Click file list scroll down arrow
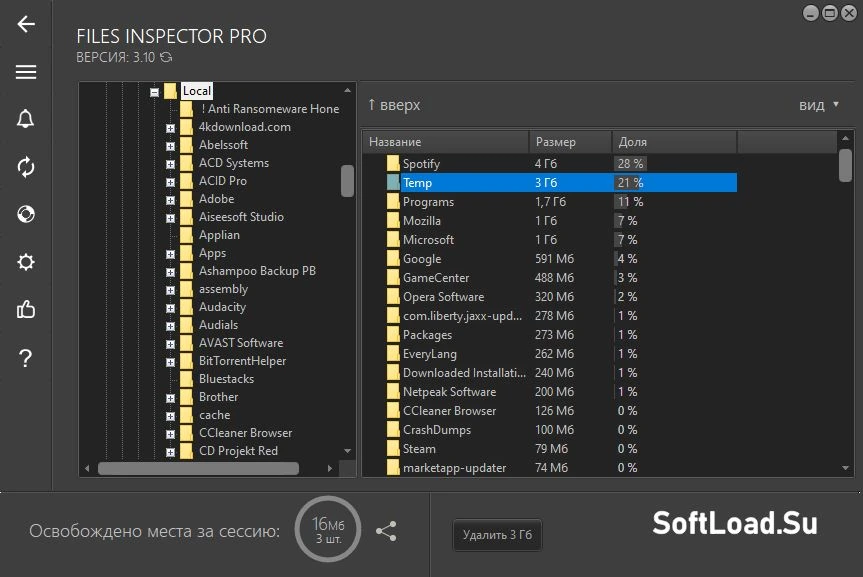 [845, 468]
